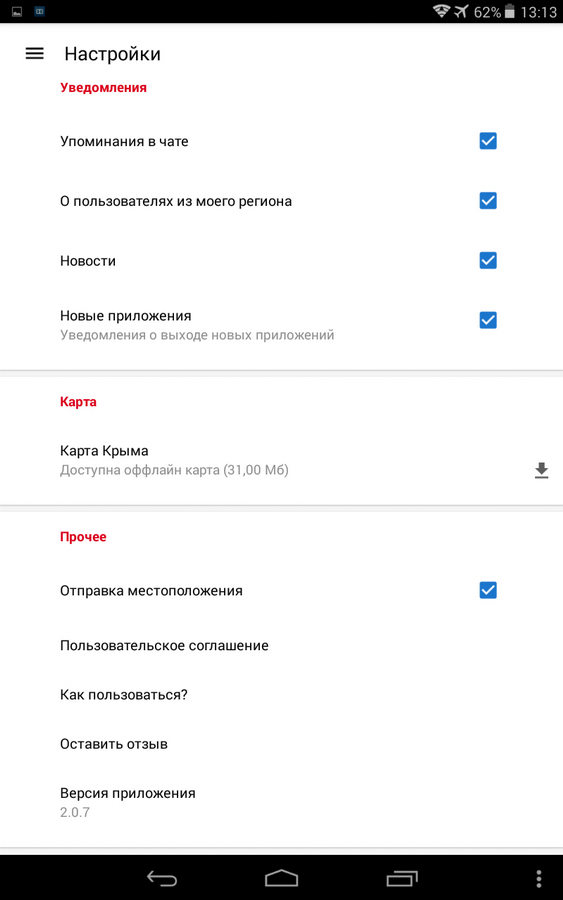
Task: Open the hamburger navigation menu
Action: [34, 53]
